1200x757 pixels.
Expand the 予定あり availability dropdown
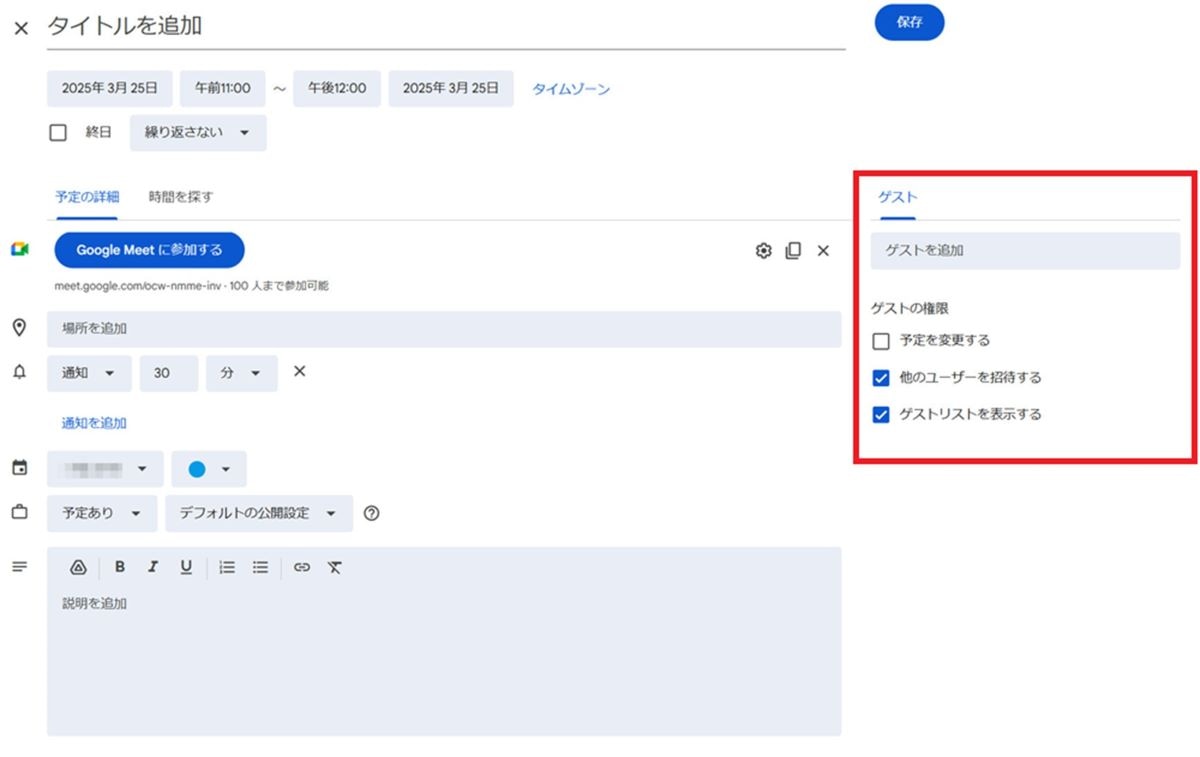[x=101, y=513]
